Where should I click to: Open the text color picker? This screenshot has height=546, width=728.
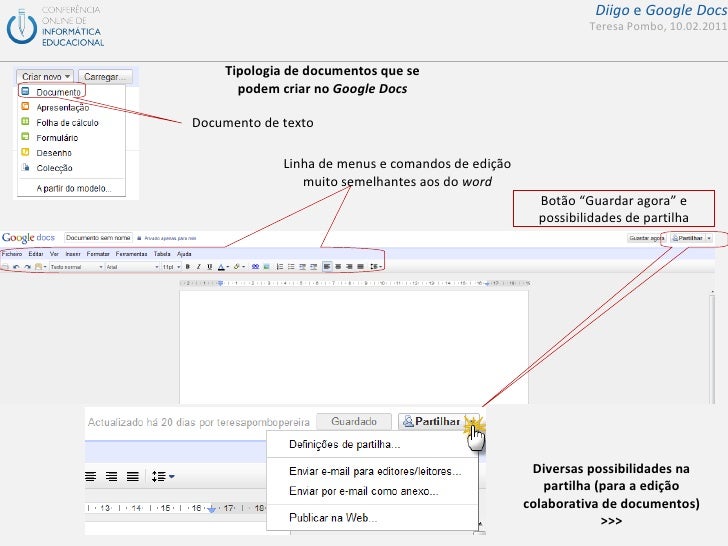[223, 266]
